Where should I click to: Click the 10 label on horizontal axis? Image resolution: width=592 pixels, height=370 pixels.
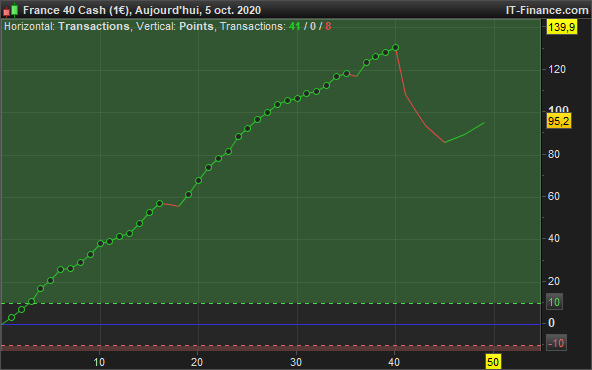click(x=99, y=362)
